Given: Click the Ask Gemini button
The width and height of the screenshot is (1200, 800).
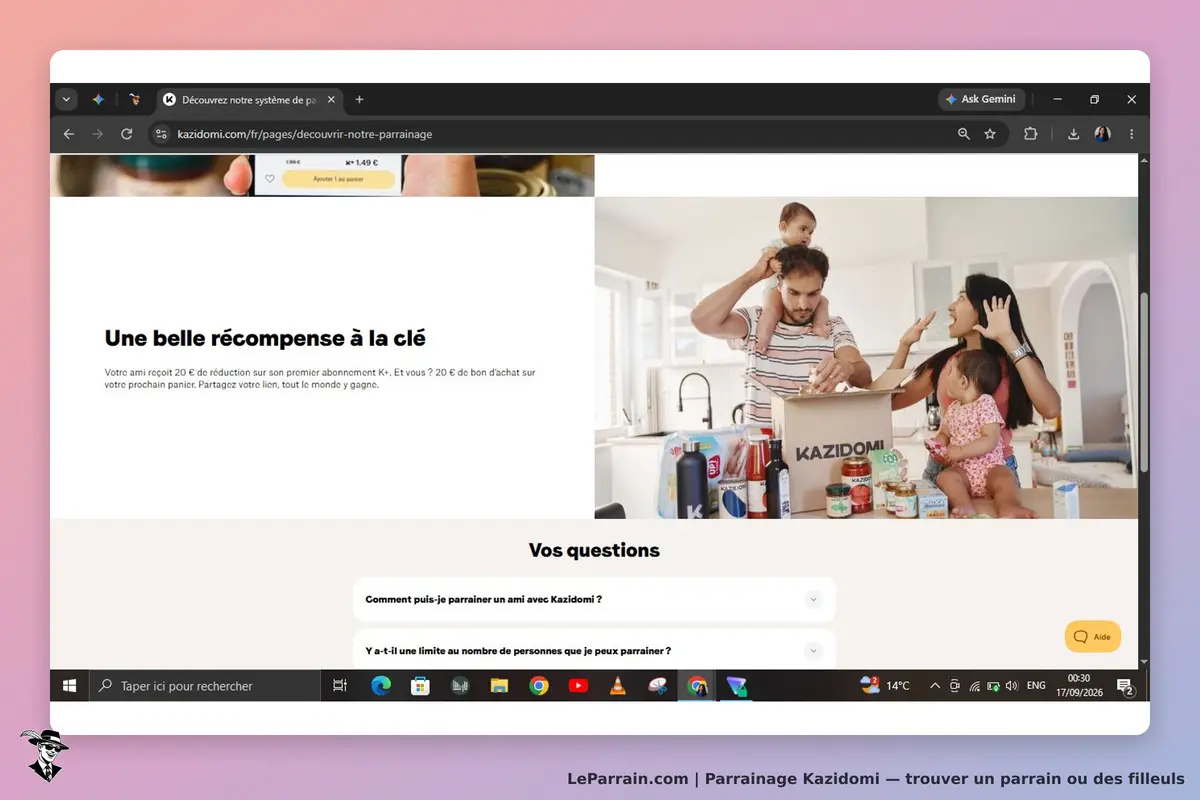Looking at the screenshot, I should coord(981,99).
